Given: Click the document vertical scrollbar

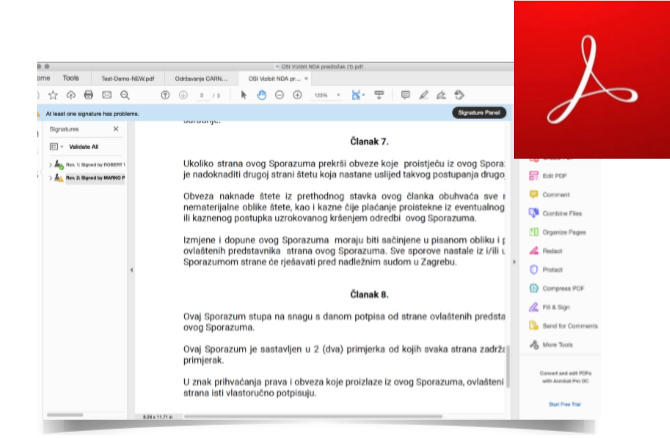Looking at the screenshot, I should [x=508, y=367].
